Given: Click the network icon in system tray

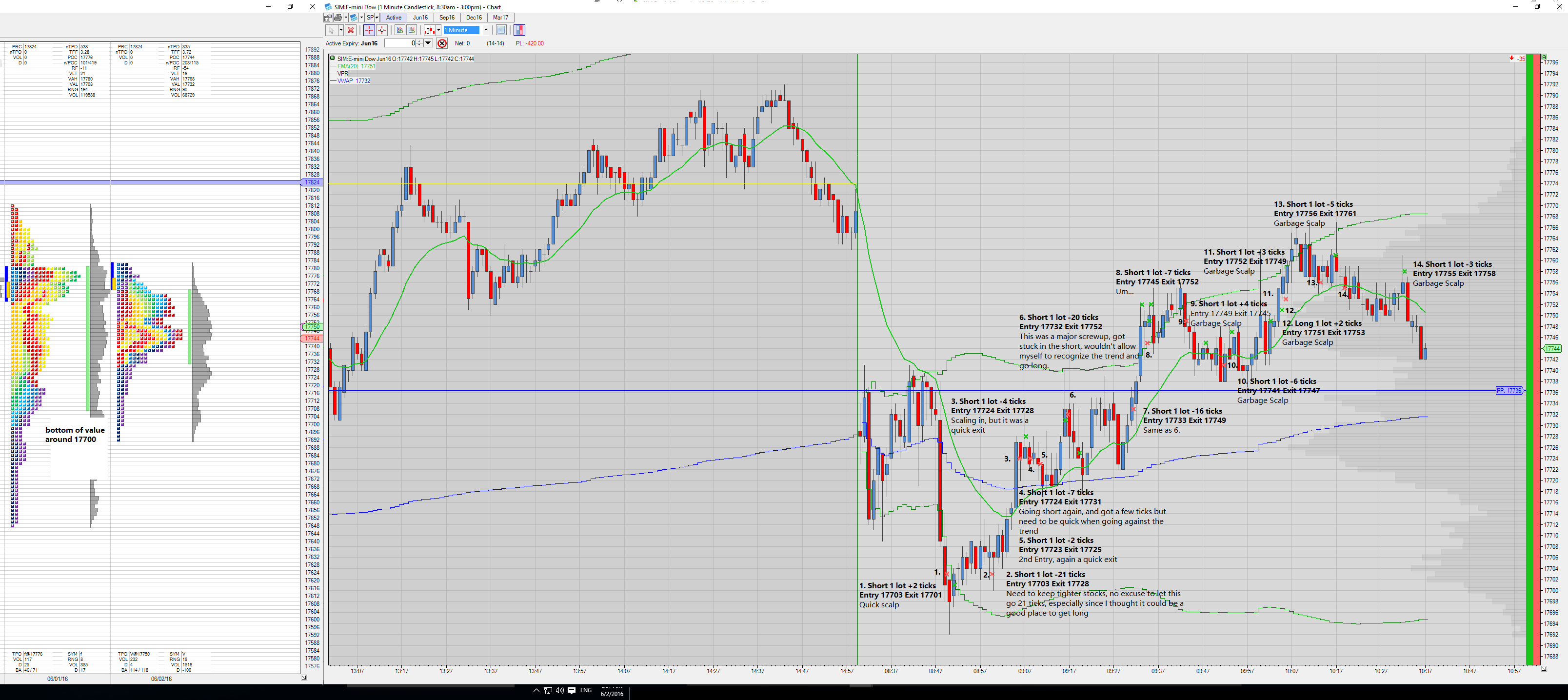Looking at the screenshot, I should coord(548,690).
